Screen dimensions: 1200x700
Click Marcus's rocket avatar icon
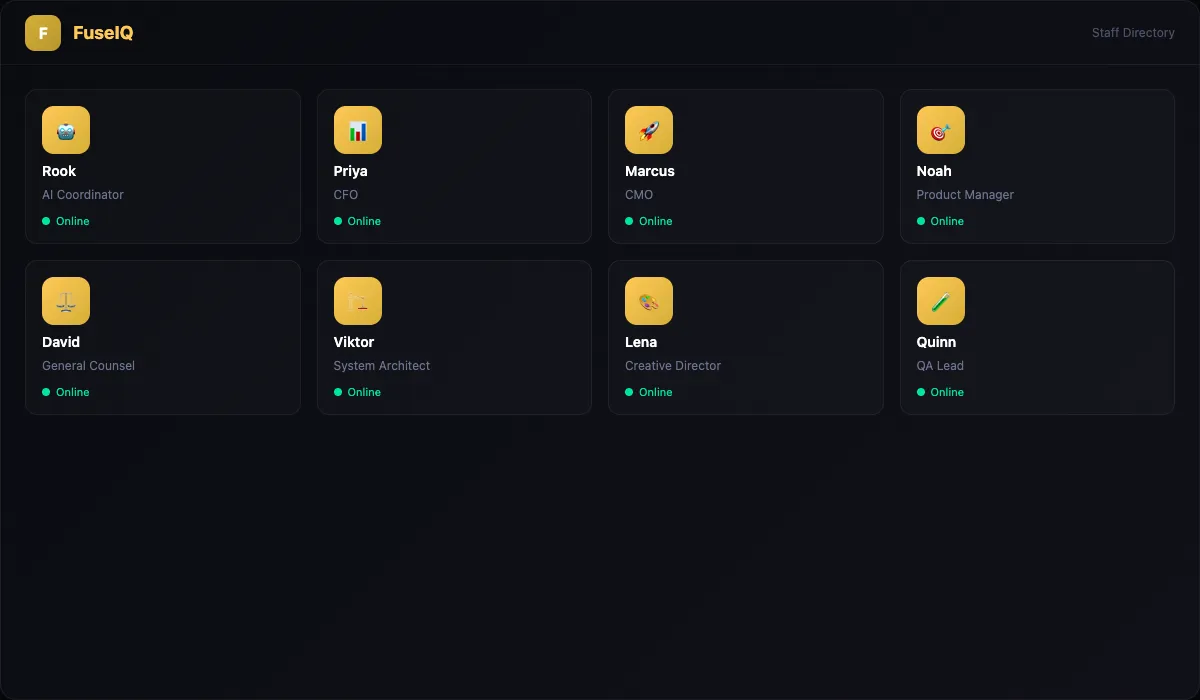coord(649,130)
